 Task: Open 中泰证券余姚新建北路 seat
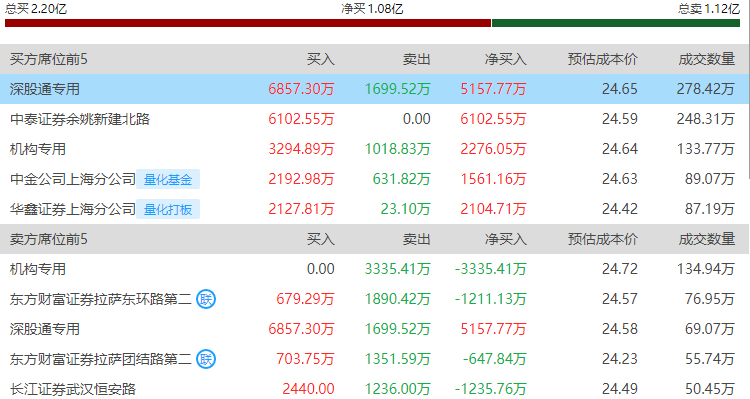80,119
